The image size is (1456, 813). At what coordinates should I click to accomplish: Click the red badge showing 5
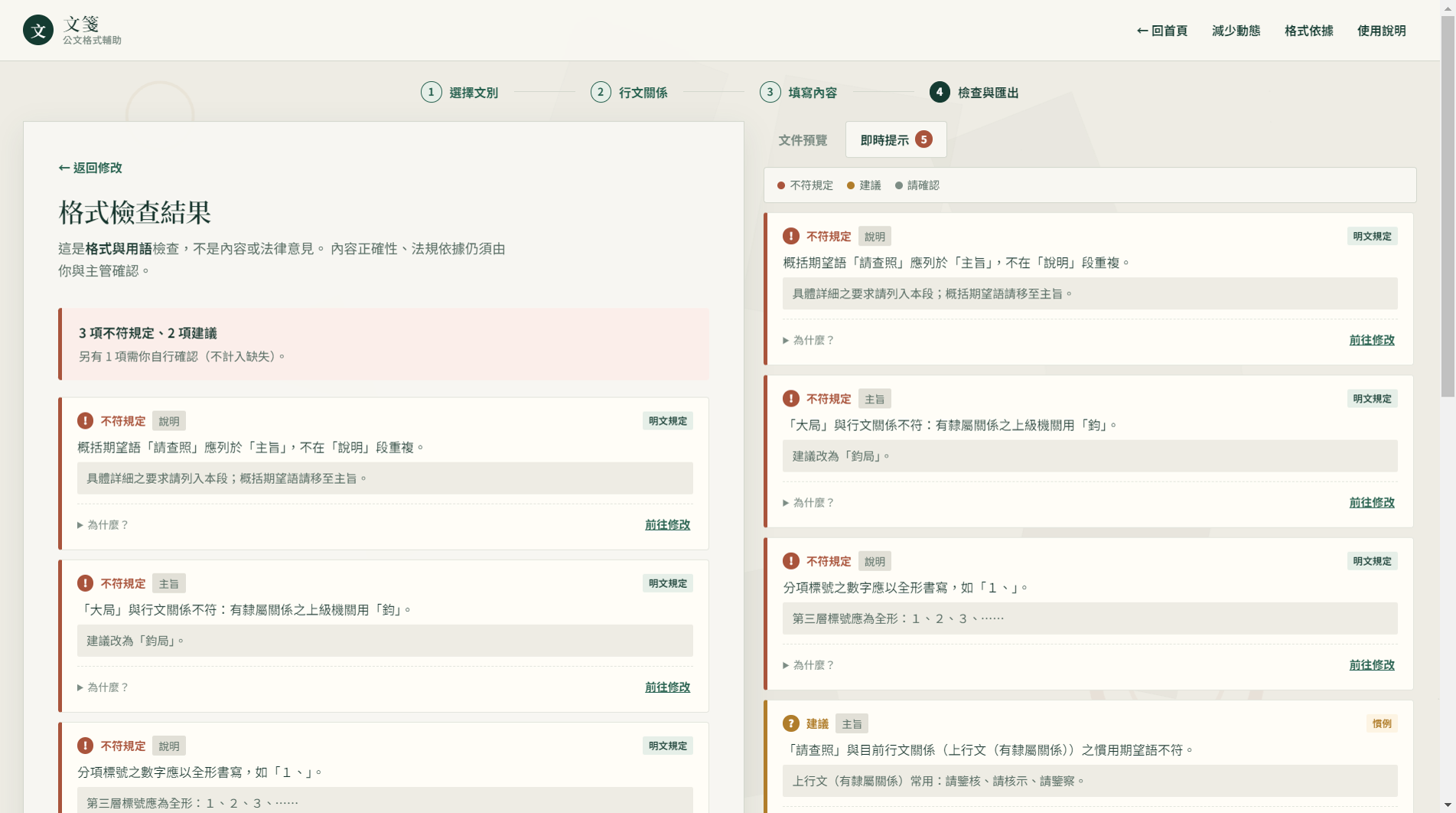coord(923,139)
